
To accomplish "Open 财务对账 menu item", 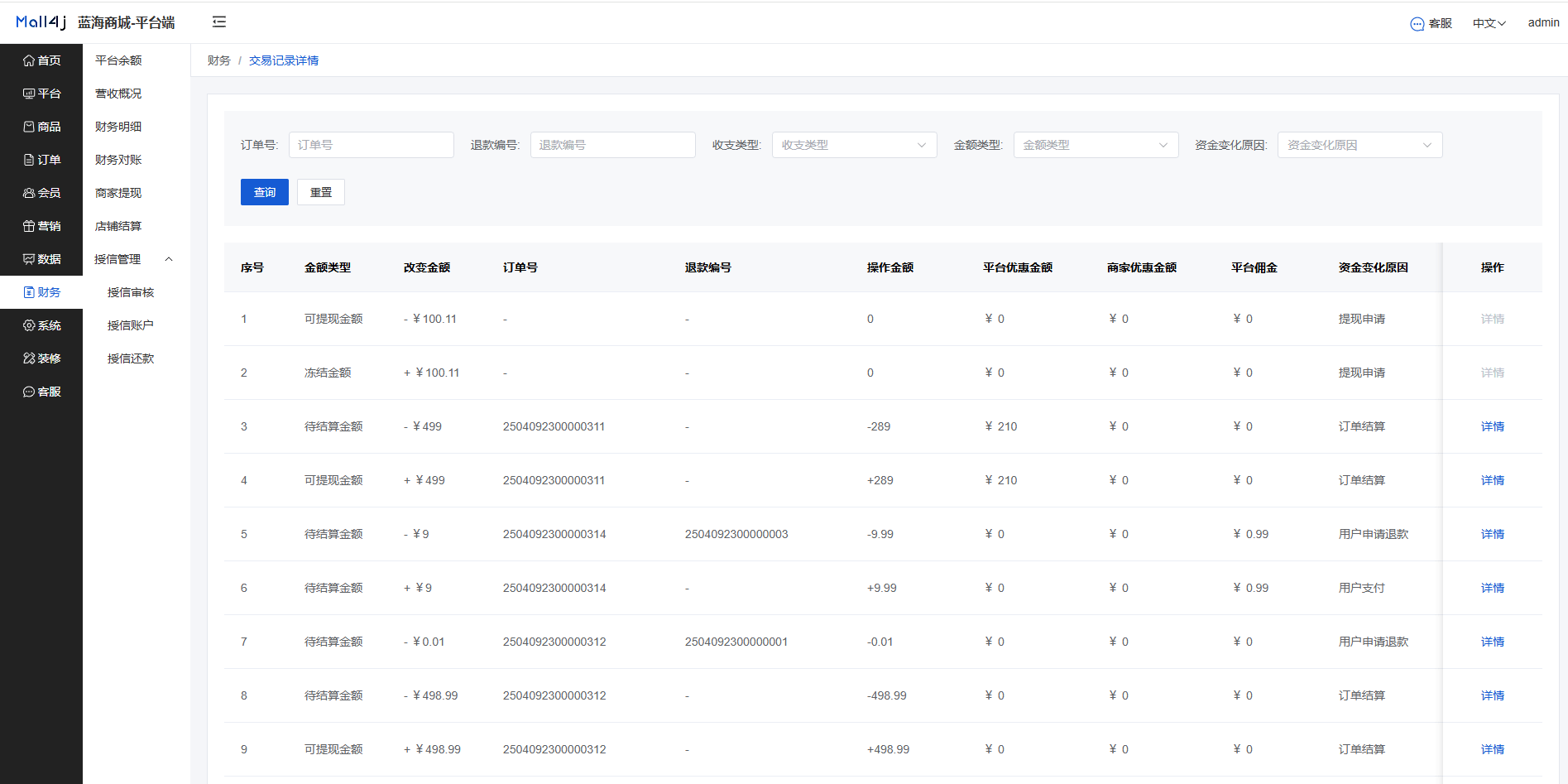I will (118, 160).
